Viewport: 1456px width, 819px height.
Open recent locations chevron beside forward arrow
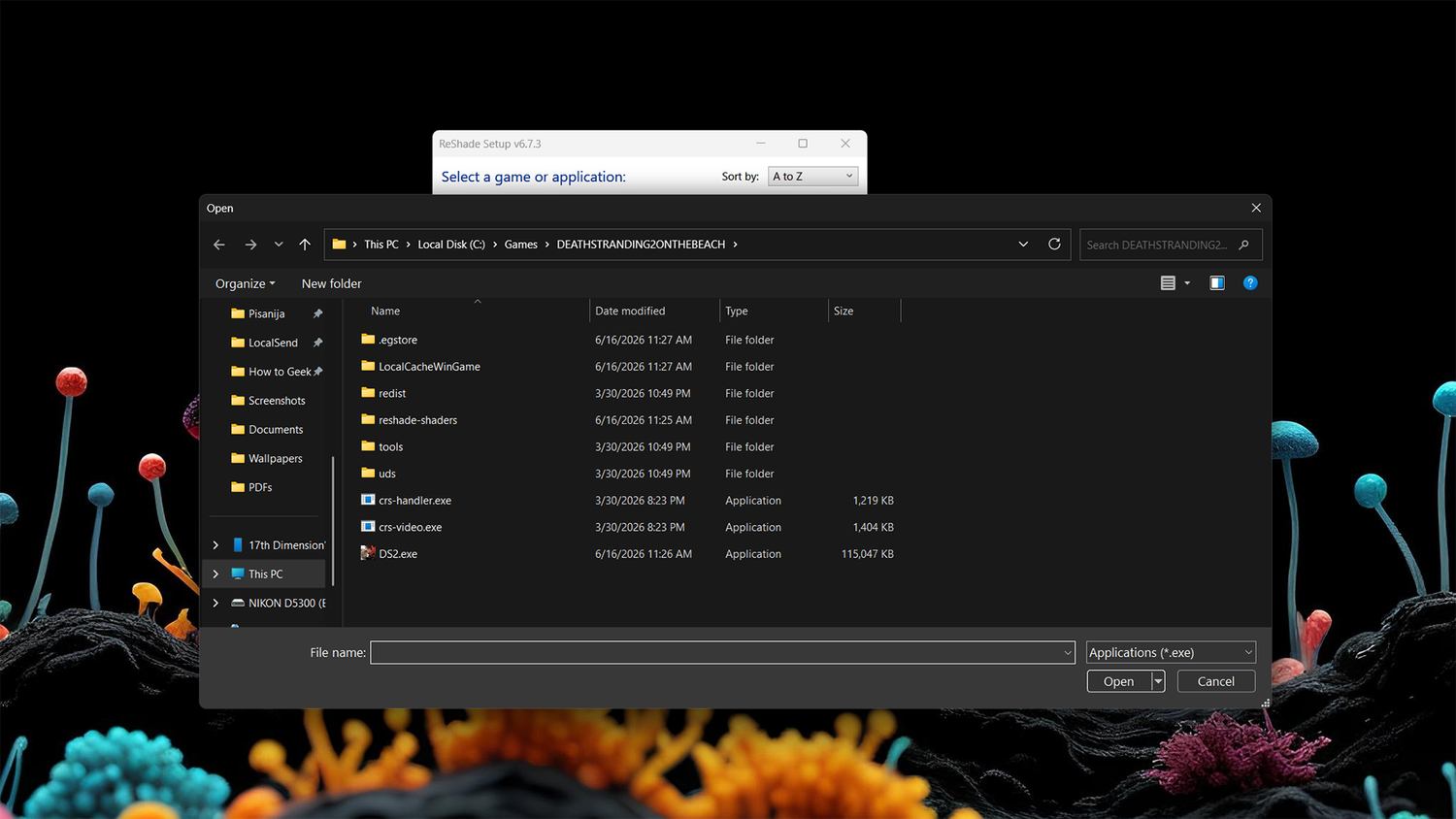tap(279, 245)
